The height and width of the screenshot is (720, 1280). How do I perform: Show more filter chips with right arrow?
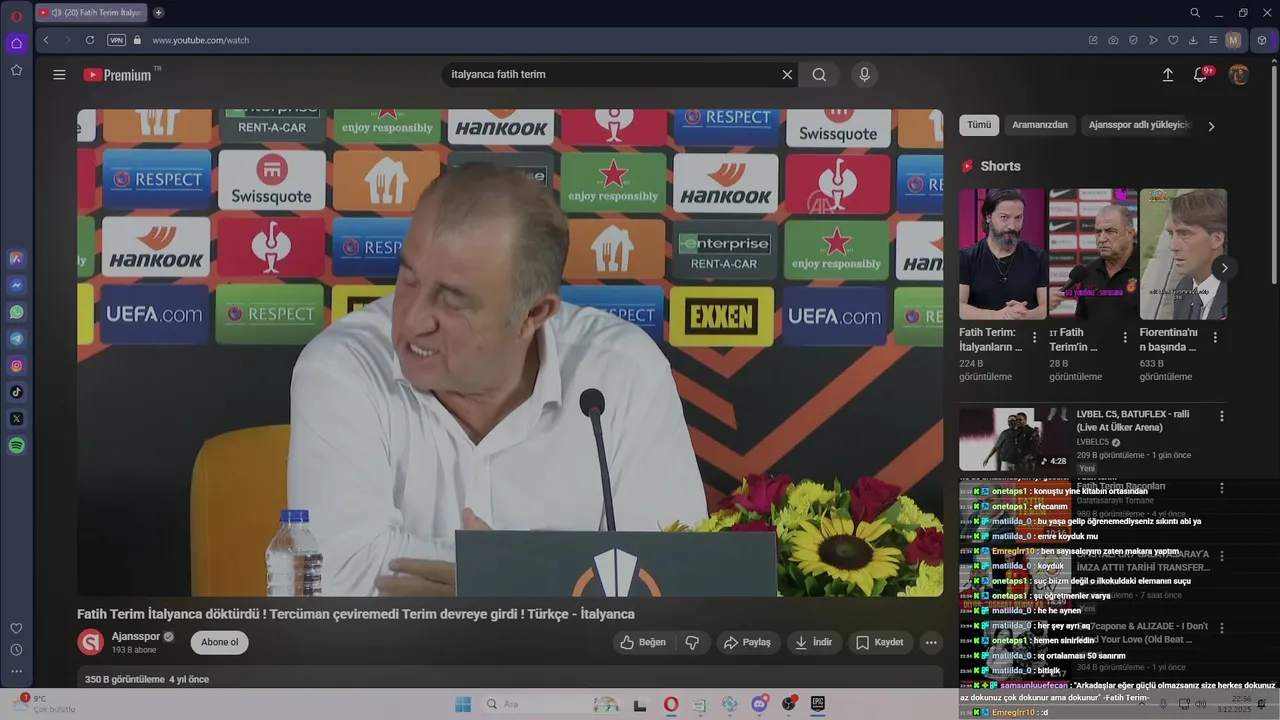[x=1211, y=126]
